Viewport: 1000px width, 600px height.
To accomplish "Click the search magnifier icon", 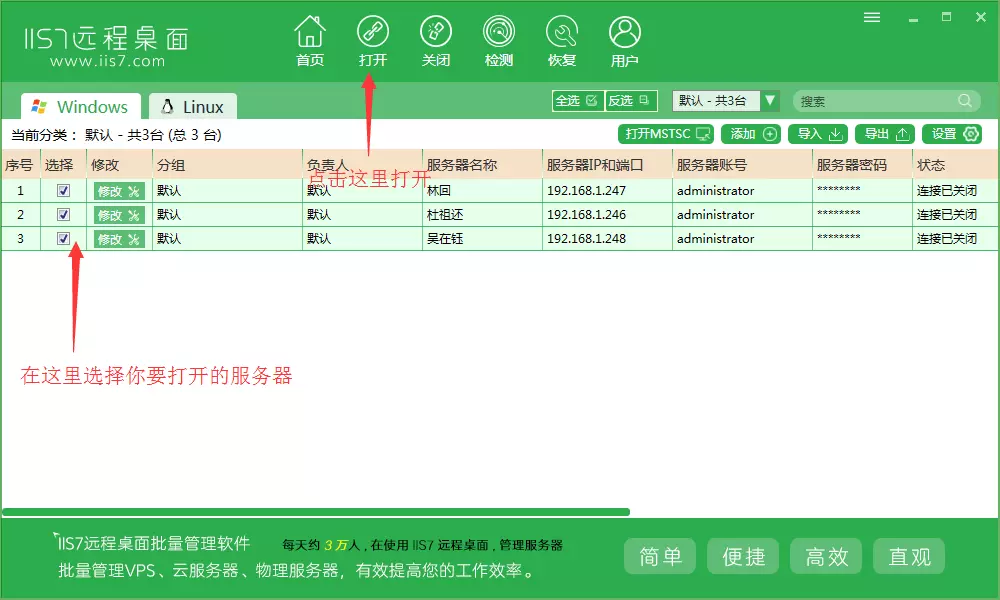I will click(x=965, y=101).
